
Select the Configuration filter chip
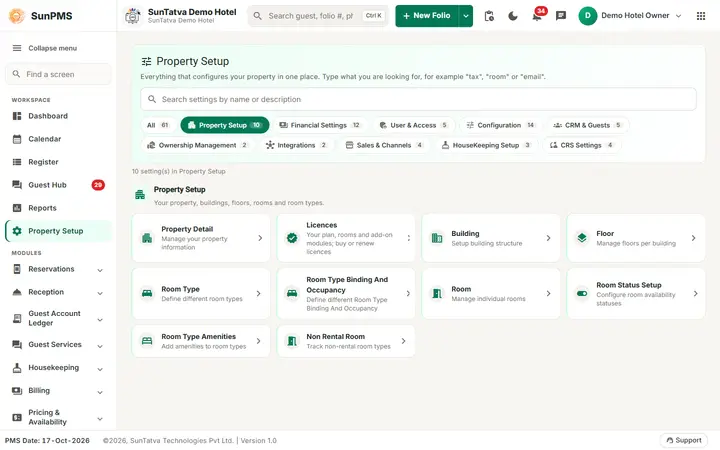[x=500, y=125]
